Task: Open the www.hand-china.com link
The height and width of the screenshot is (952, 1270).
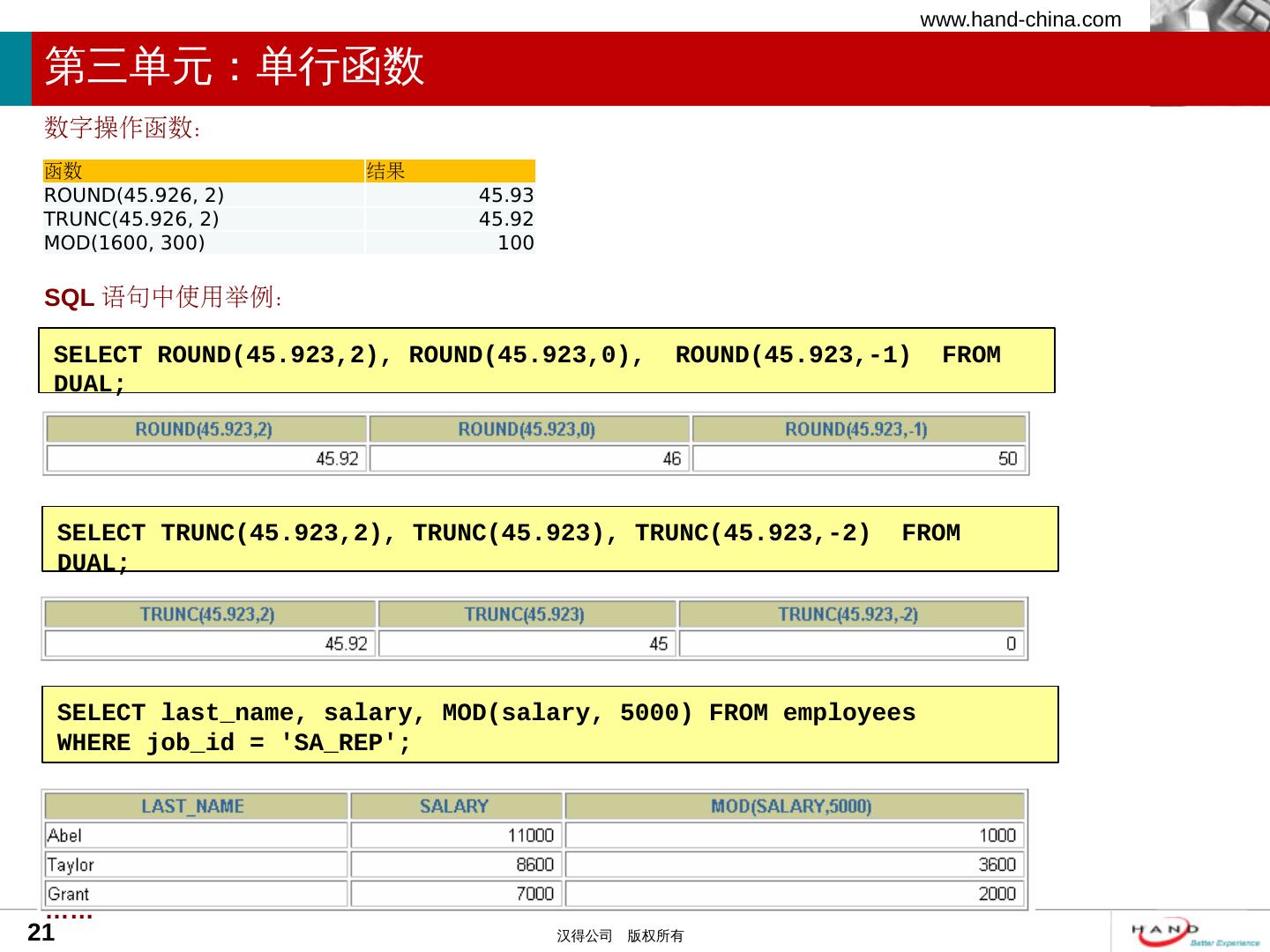Action: pyautogui.click(x=1020, y=19)
